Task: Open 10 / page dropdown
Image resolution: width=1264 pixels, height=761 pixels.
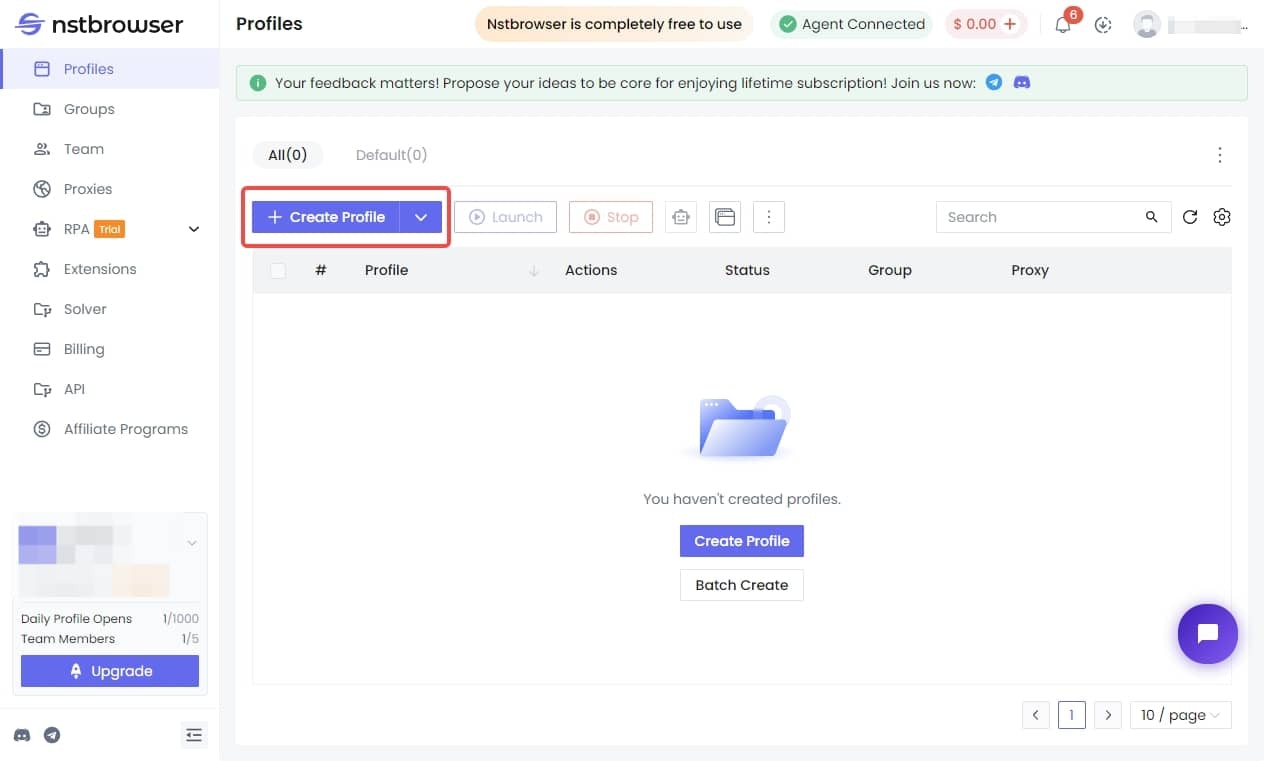Action: coord(1181,715)
